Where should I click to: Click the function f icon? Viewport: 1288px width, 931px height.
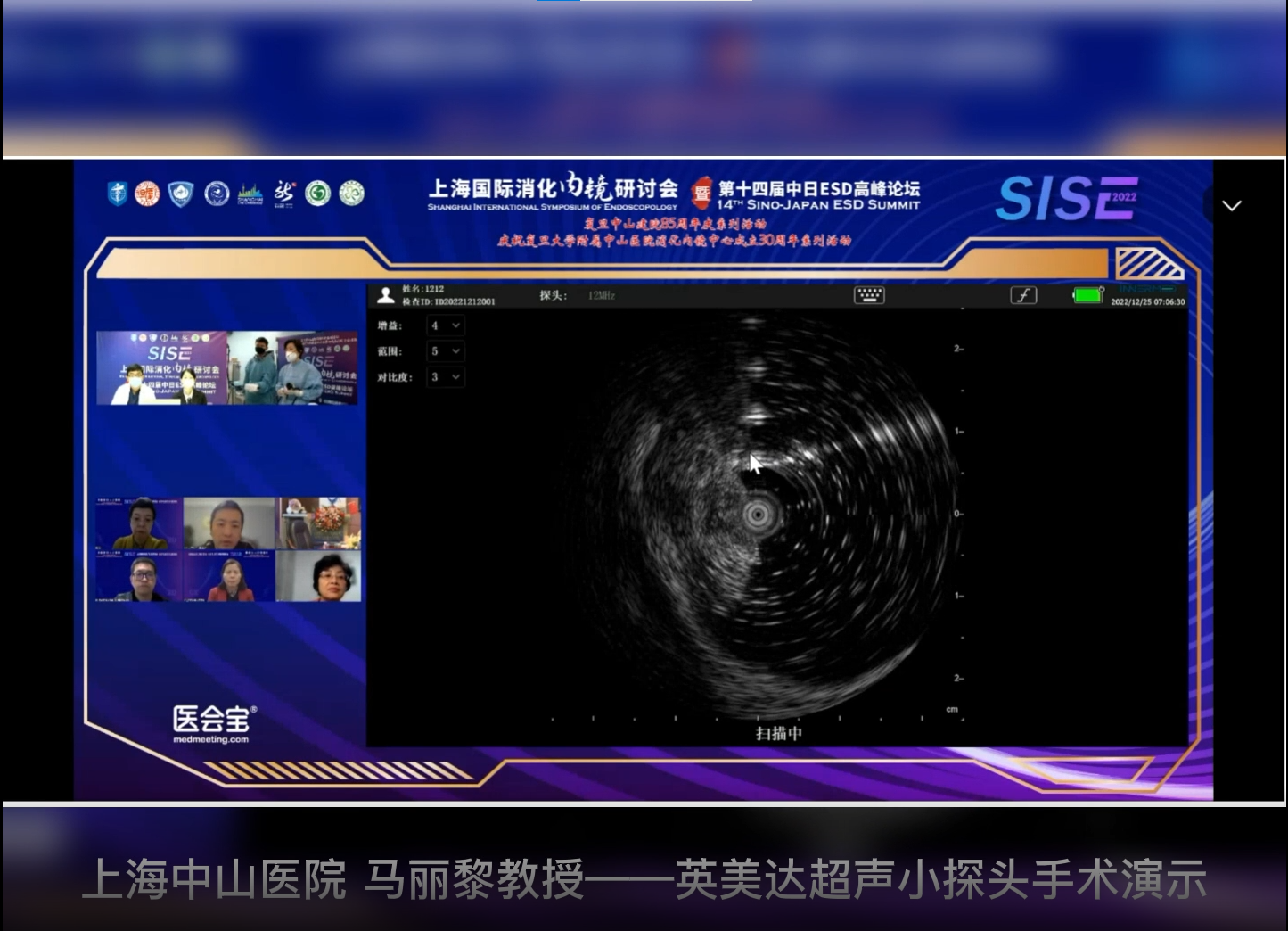coord(1023,295)
